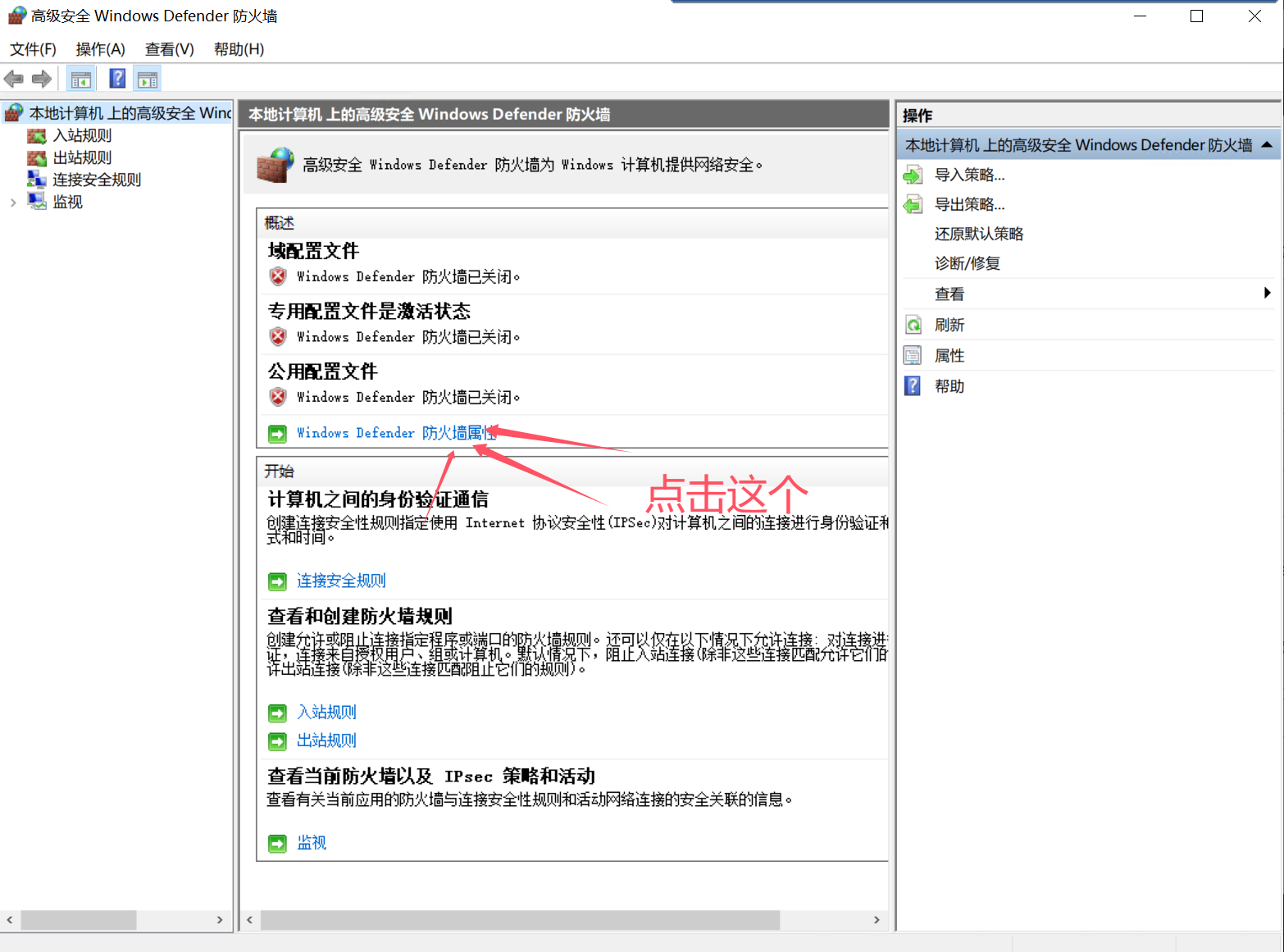Click 导入策略... in the actions pane
The width and height of the screenshot is (1284, 952).
[x=969, y=175]
